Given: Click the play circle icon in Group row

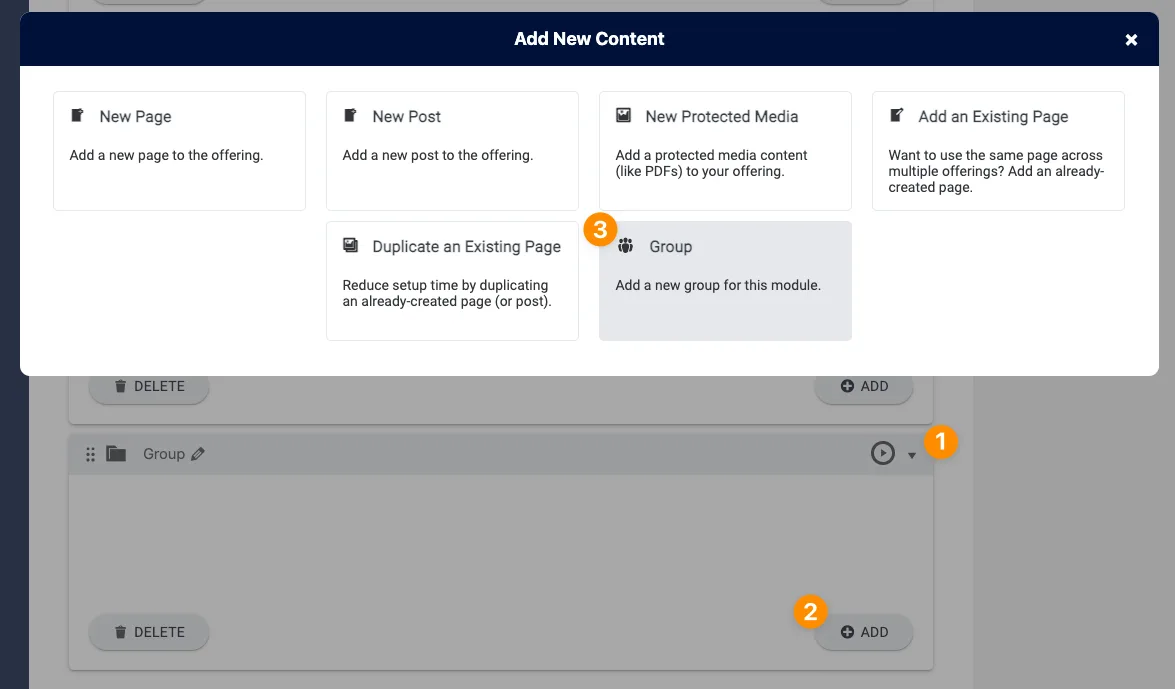Looking at the screenshot, I should (883, 453).
